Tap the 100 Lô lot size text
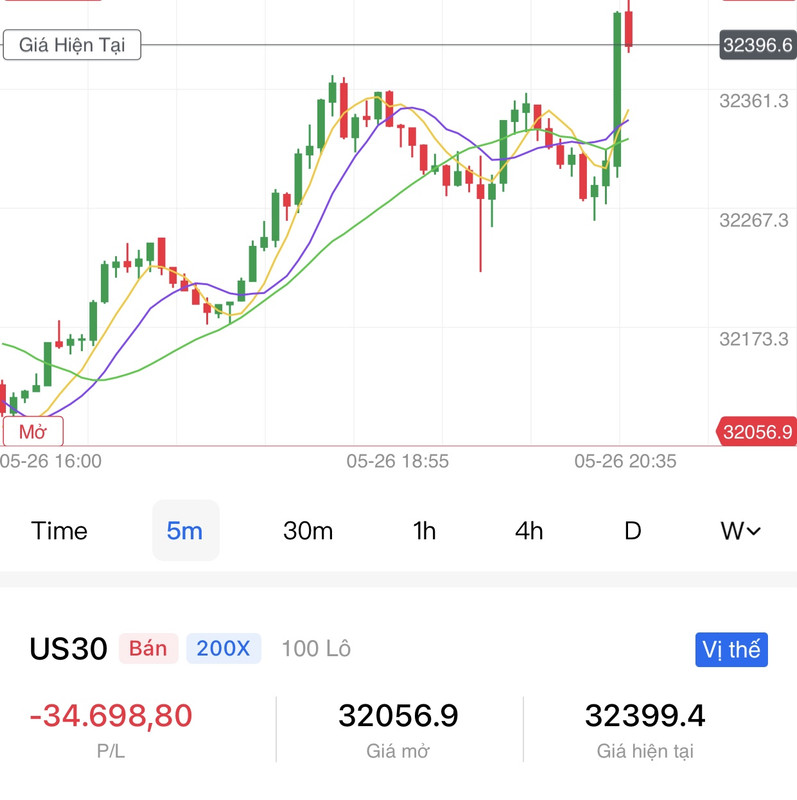The width and height of the screenshot is (797, 800). click(x=316, y=649)
